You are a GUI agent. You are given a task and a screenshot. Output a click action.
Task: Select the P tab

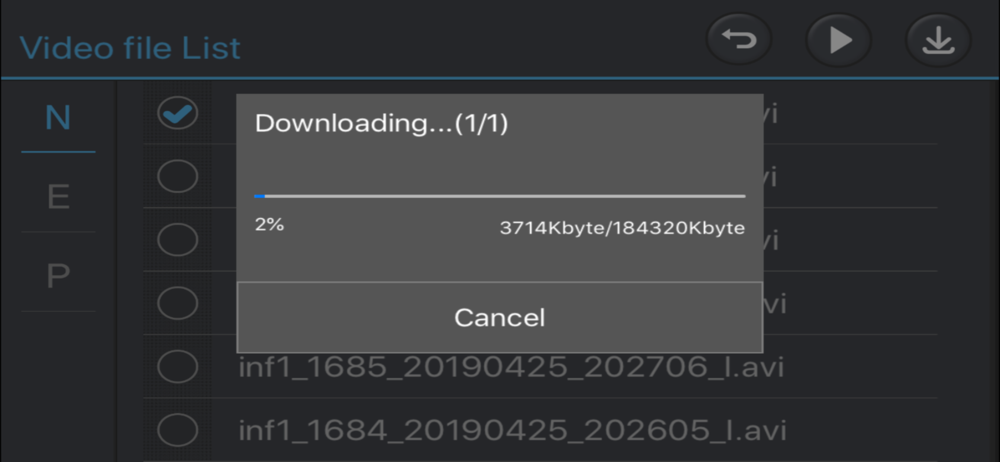(58, 275)
